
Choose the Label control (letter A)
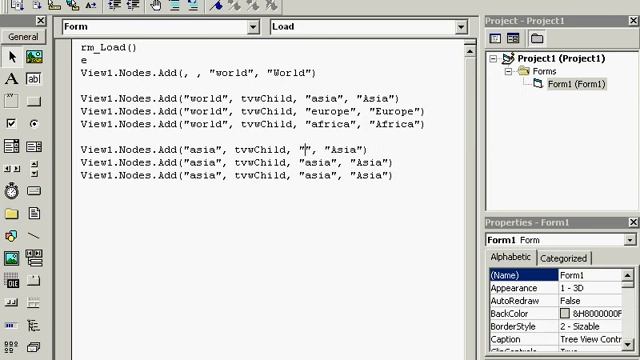coord(11,79)
